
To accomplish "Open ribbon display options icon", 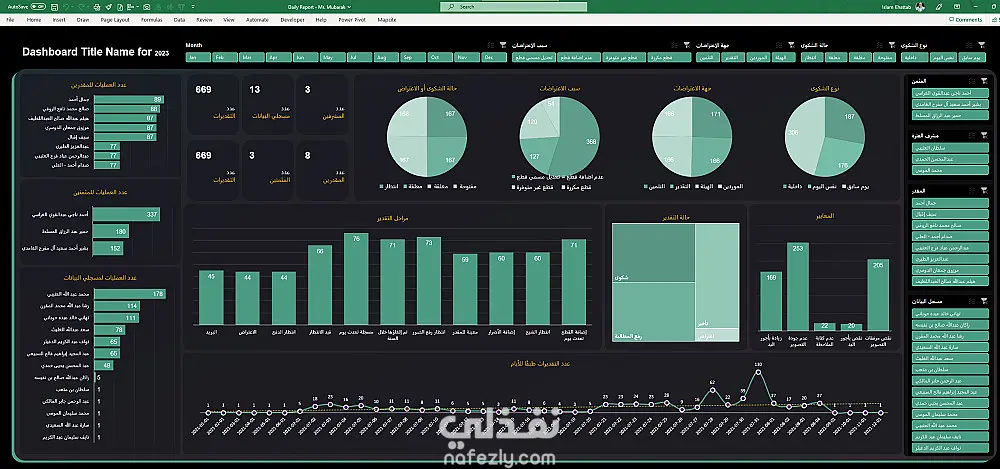I will (957, 6).
